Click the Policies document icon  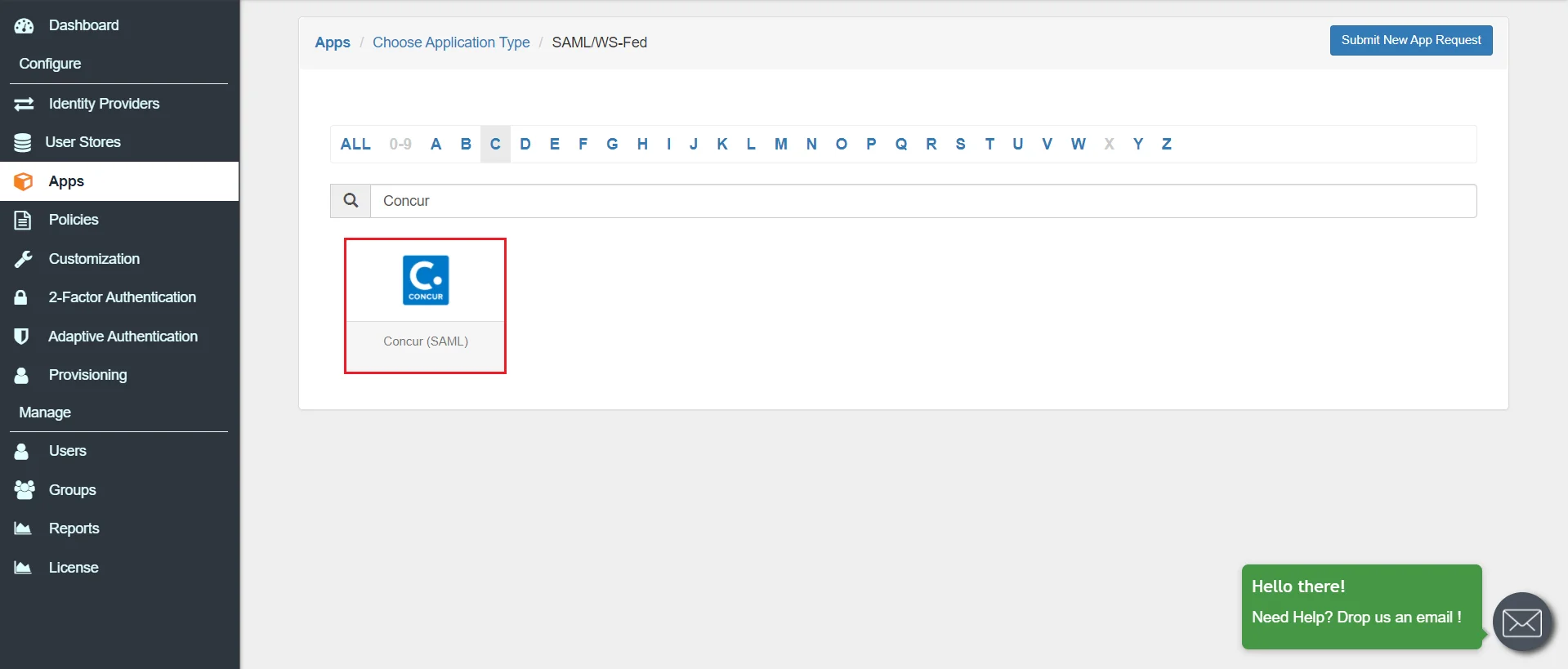23,220
